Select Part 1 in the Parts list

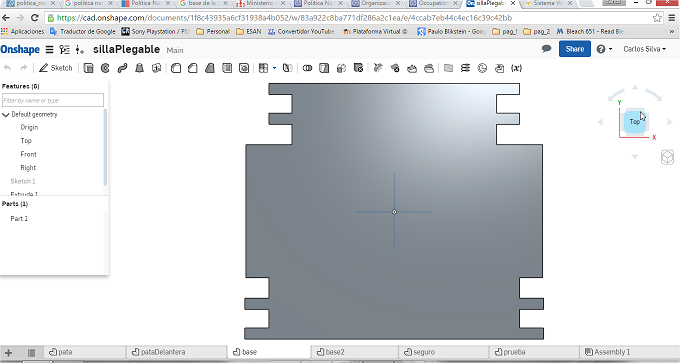coord(19,219)
